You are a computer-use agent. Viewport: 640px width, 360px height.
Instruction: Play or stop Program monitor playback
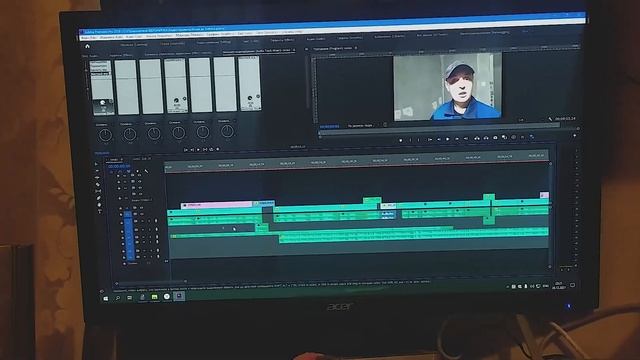click(448, 139)
